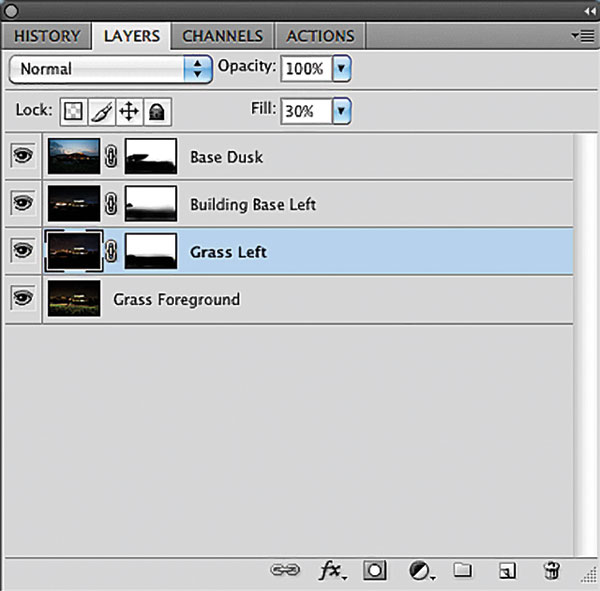
Task: Lock all with padlock icon
Action: 157,112
